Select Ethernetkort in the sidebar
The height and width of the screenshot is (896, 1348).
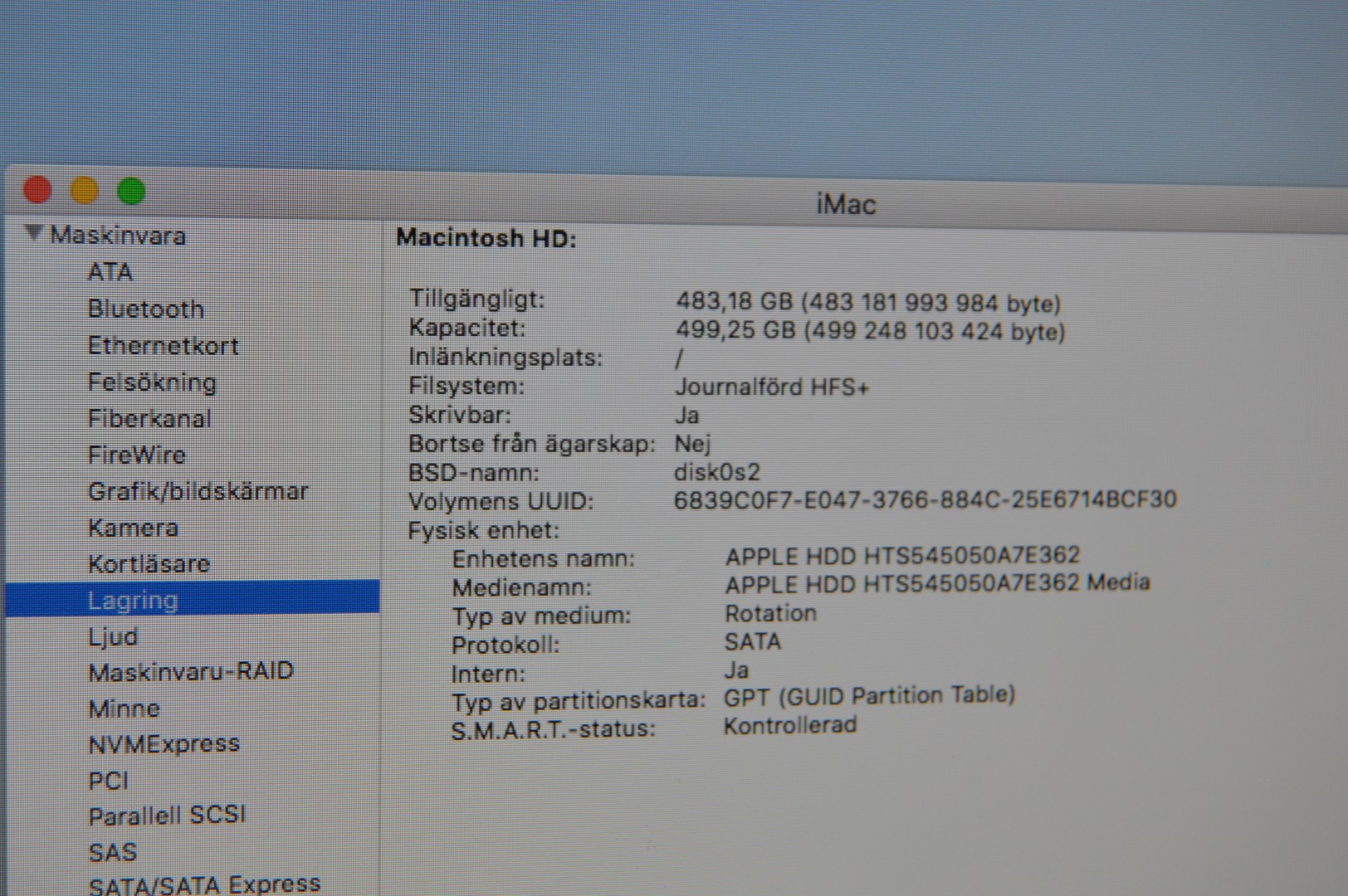(x=163, y=345)
